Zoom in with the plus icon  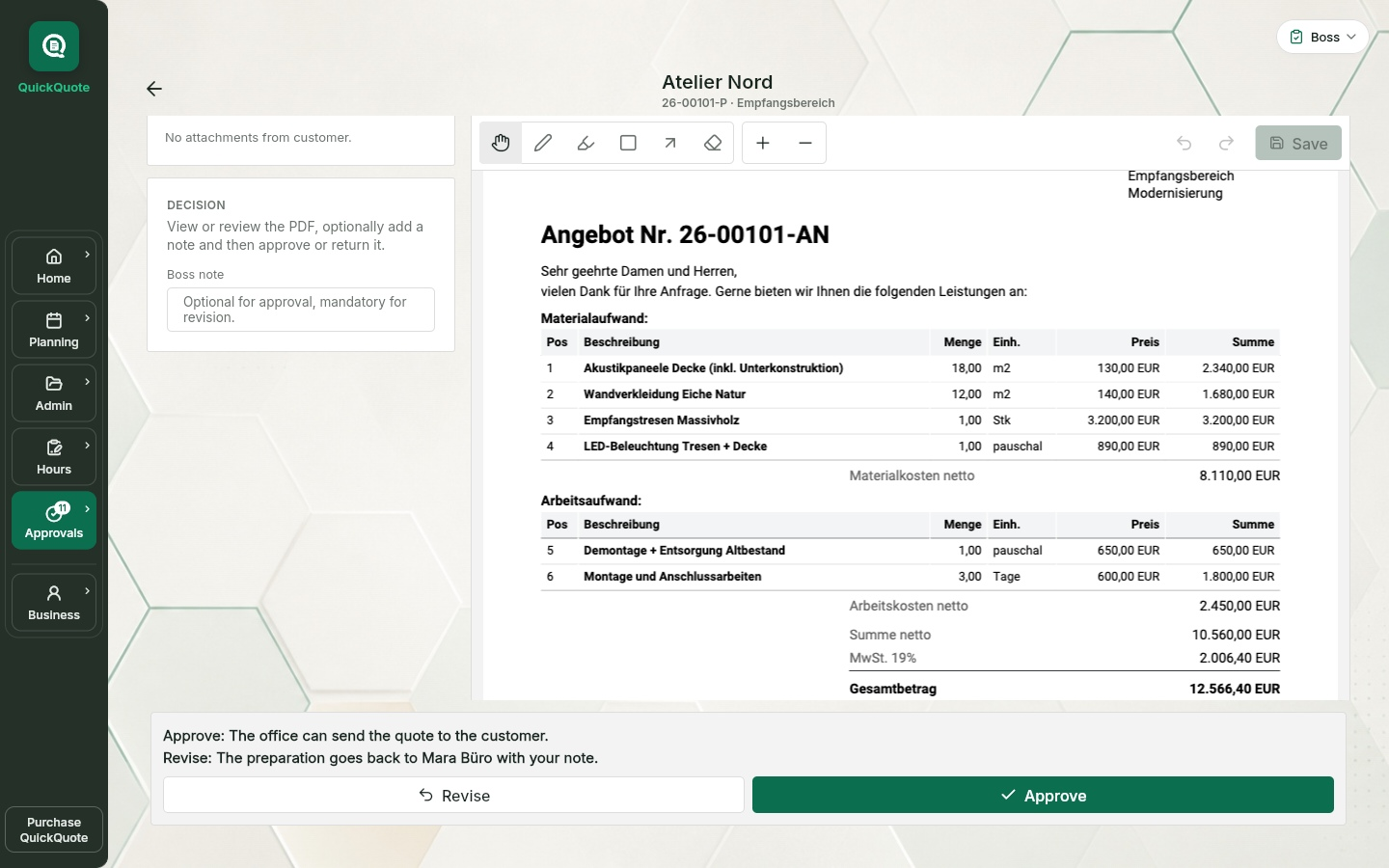click(763, 143)
